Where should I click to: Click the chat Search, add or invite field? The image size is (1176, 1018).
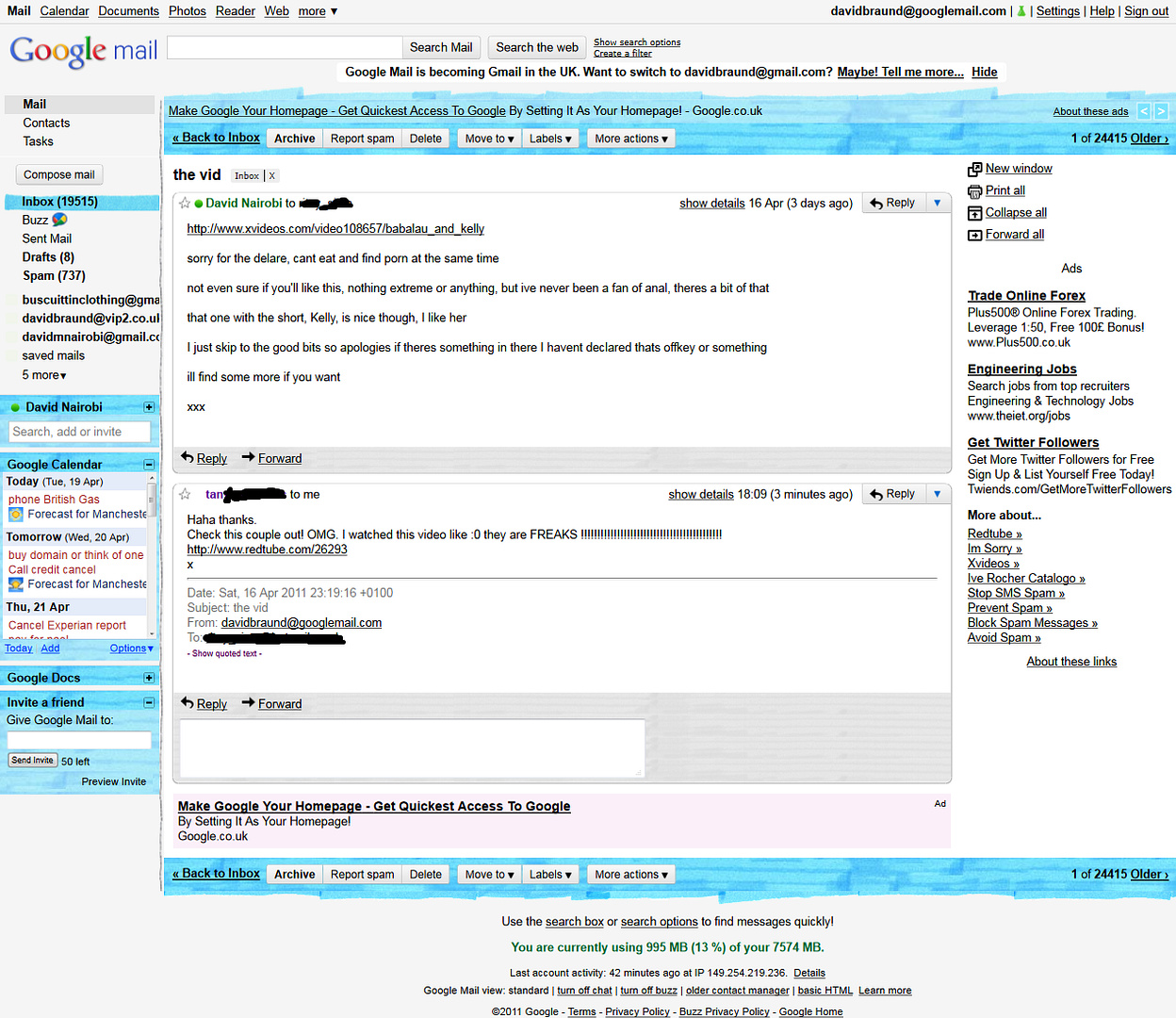(x=79, y=432)
